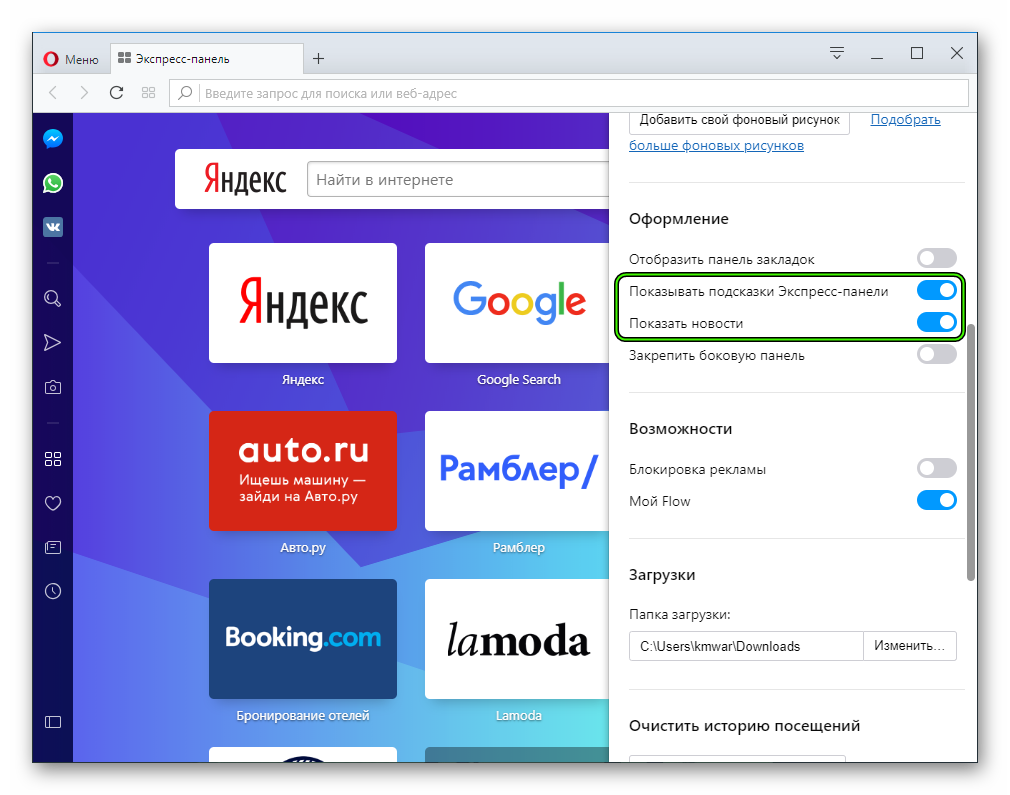Open Speed Dial start page toolbar icon
This screenshot has height=795, width=1010.
pyautogui.click(x=148, y=93)
